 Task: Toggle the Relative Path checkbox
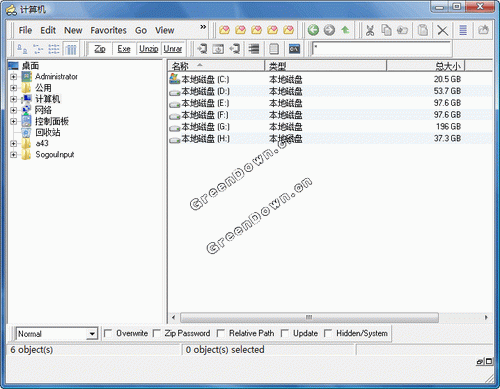[x=221, y=333]
